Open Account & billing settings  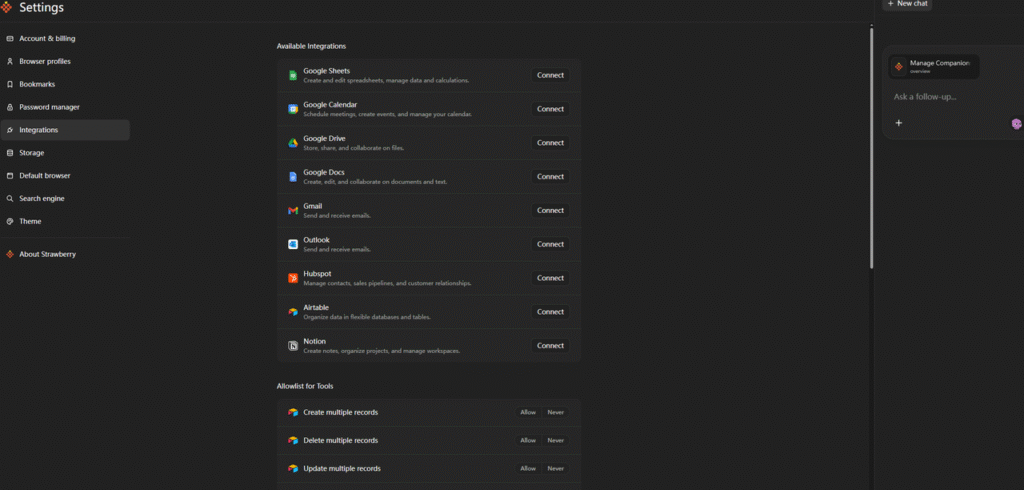coord(47,39)
